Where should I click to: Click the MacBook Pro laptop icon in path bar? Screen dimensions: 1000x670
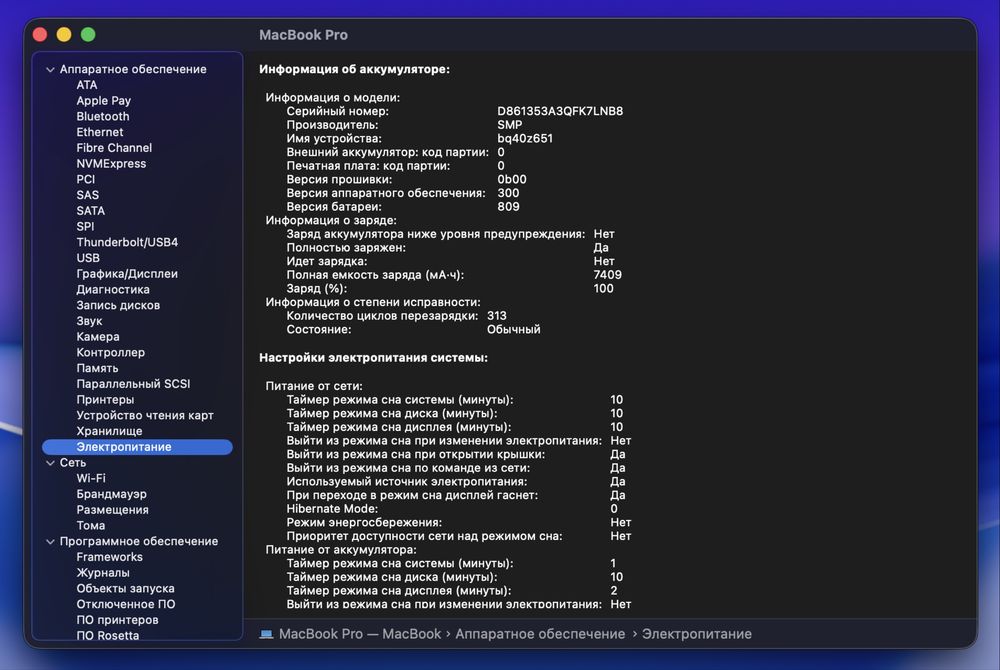tap(267, 634)
